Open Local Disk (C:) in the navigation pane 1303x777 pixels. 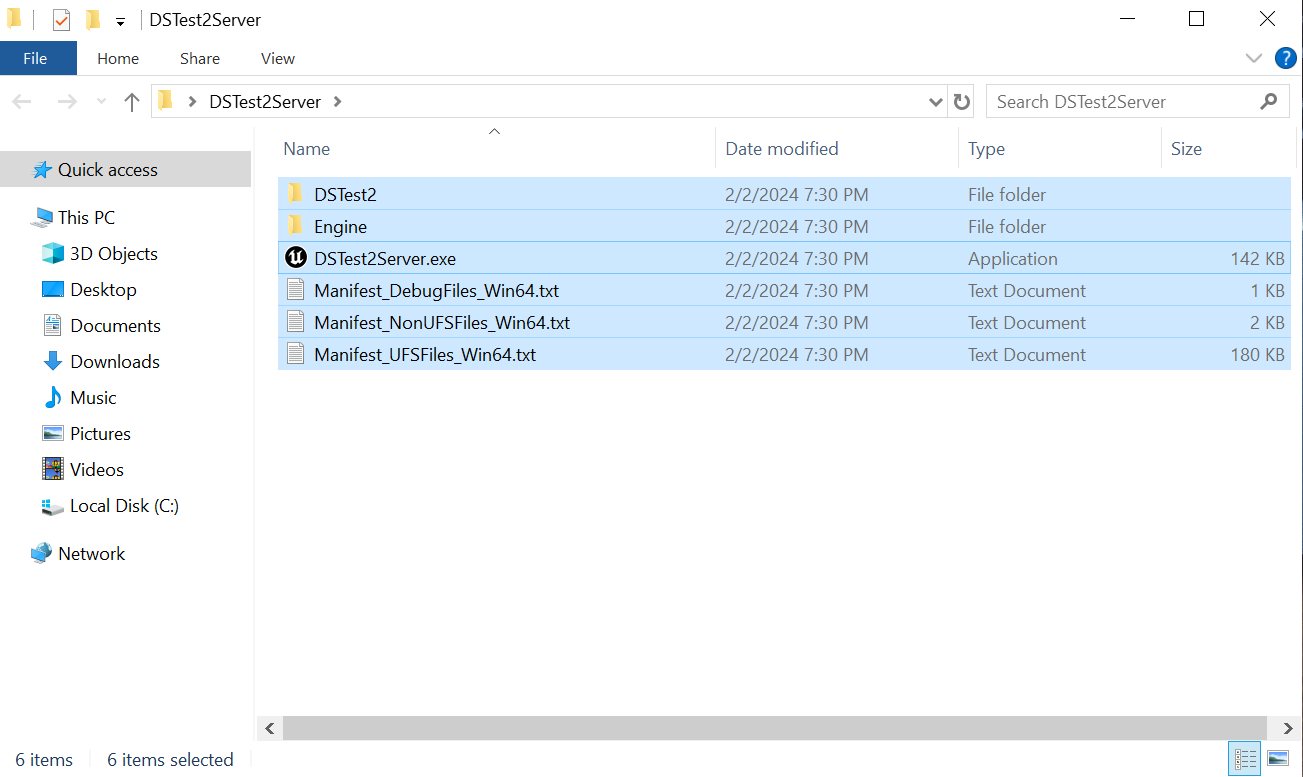point(124,505)
